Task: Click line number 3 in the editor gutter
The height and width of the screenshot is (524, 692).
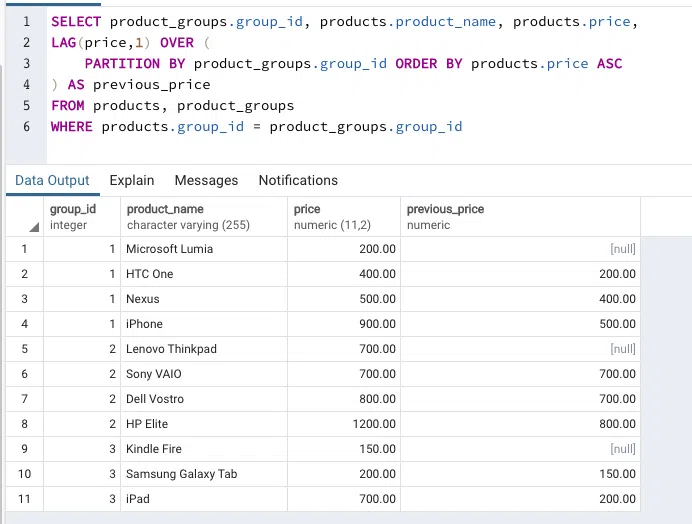Action: 26,64
